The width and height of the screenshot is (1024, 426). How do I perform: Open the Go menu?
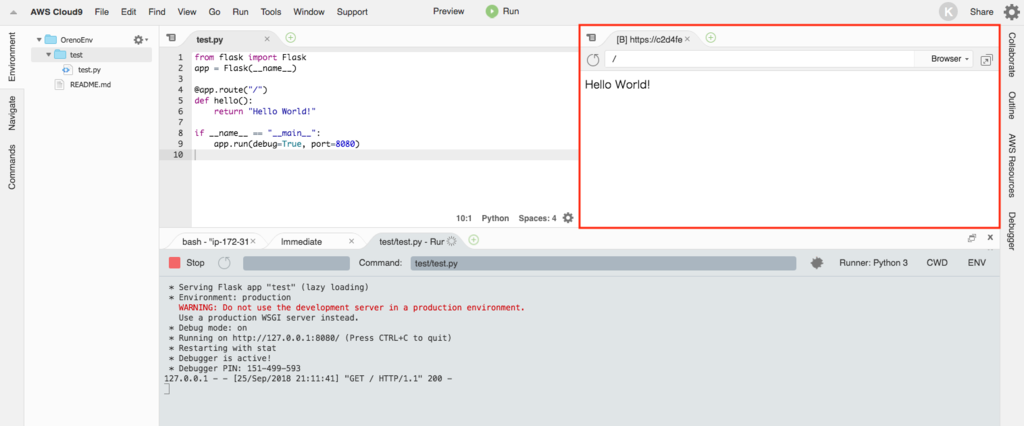pyautogui.click(x=214, y=12)
